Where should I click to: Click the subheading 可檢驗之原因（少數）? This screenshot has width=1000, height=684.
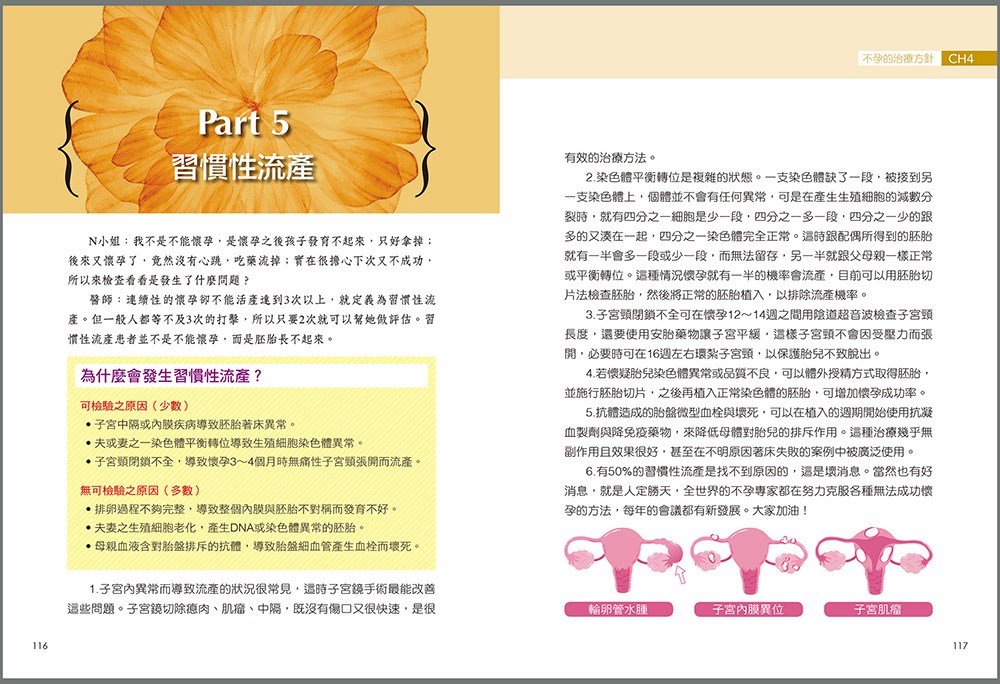(135, 405)
